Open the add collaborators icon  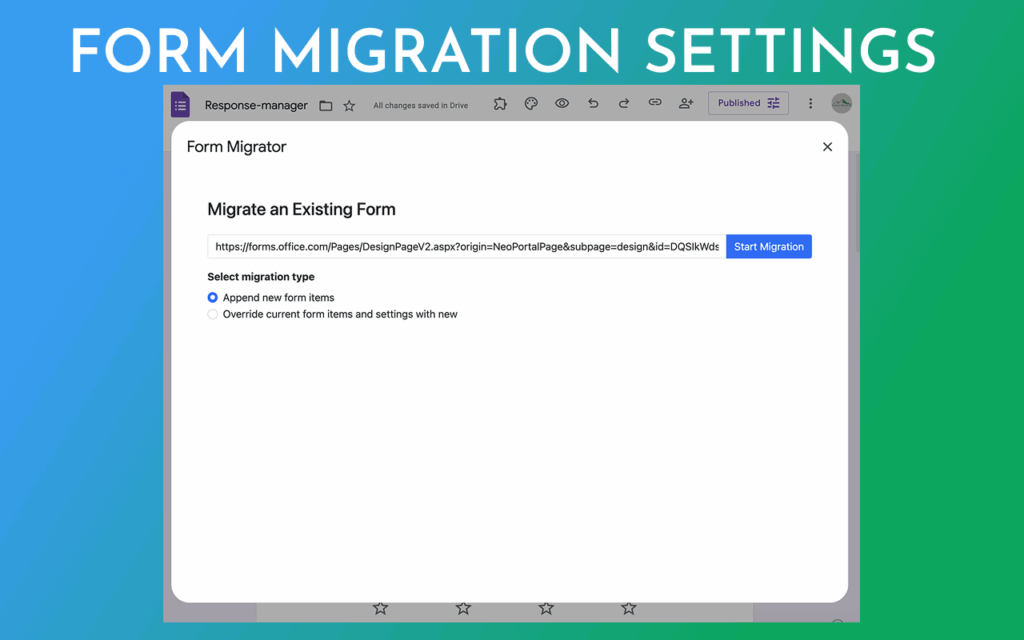click(x=686, y=103)
